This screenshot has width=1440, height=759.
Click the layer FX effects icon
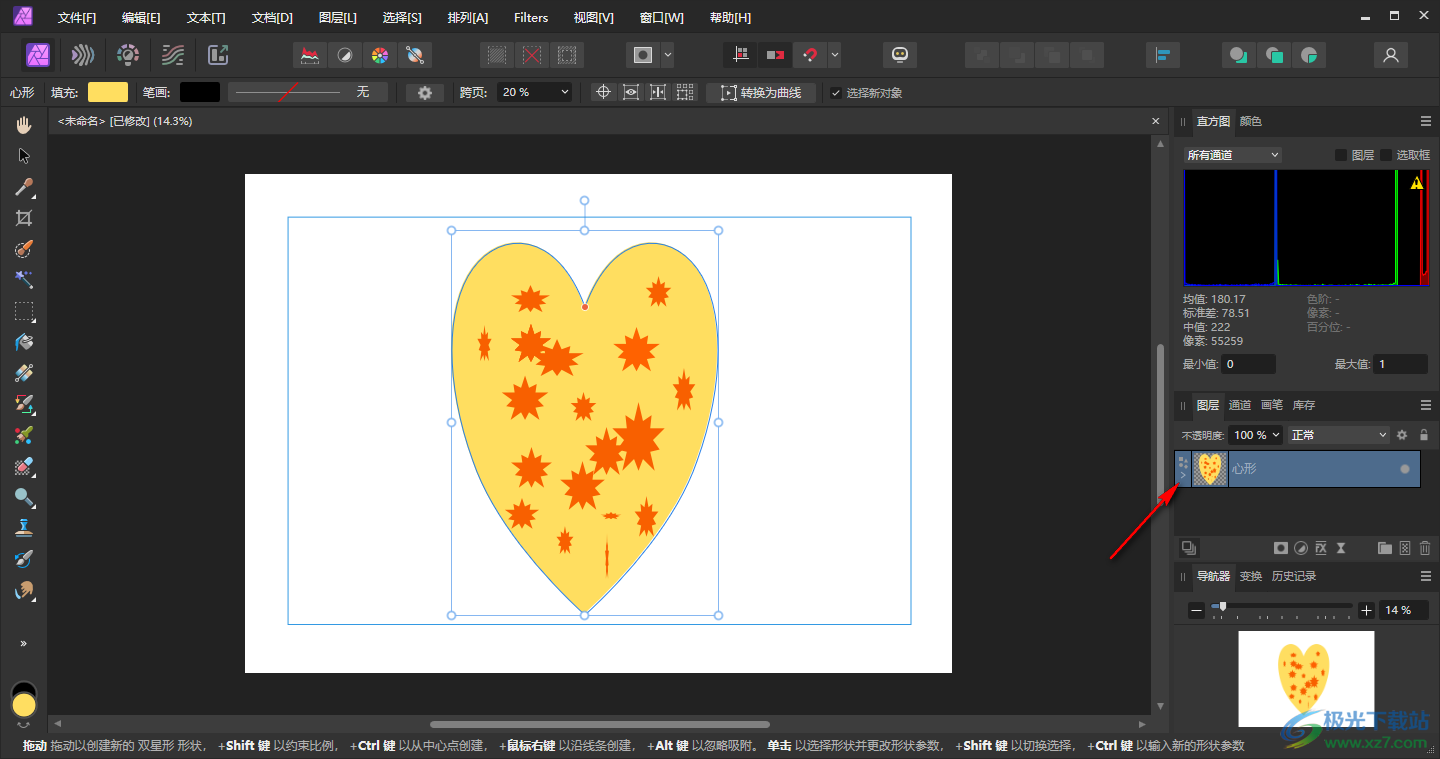pyautogui.click(x=1320, y=548)
